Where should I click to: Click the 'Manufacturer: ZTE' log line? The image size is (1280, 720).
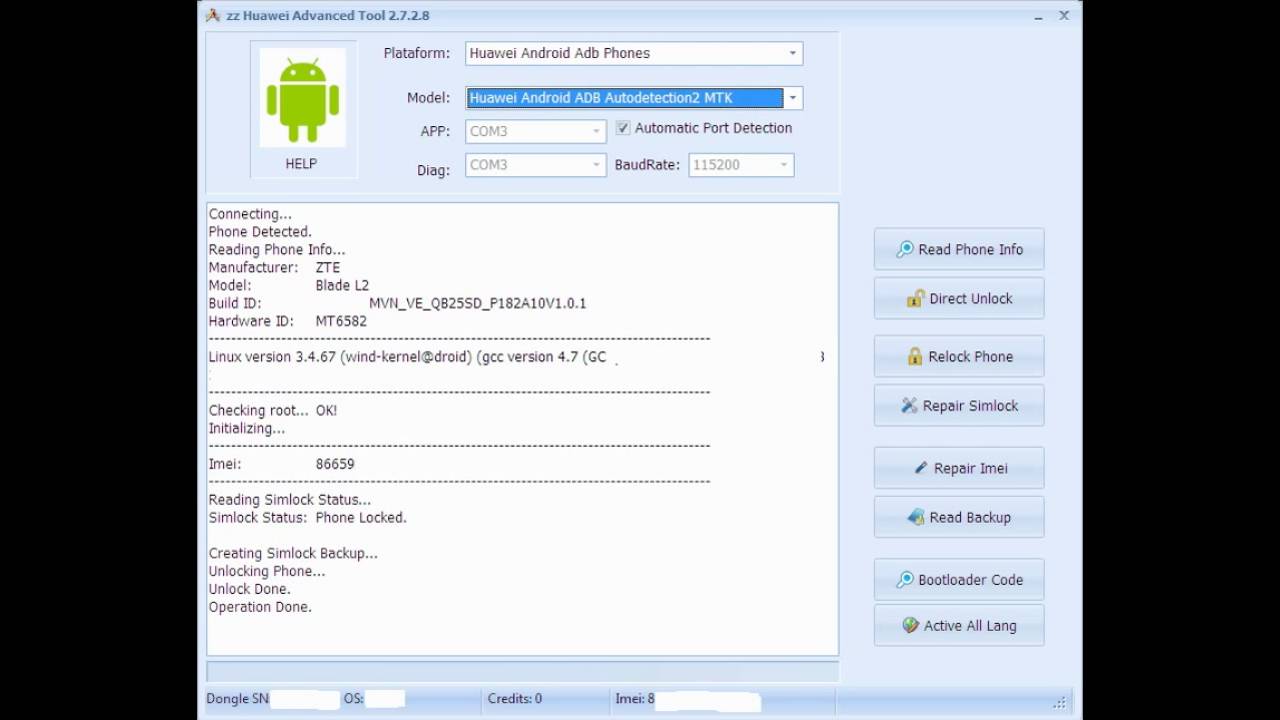click(274, 267)
